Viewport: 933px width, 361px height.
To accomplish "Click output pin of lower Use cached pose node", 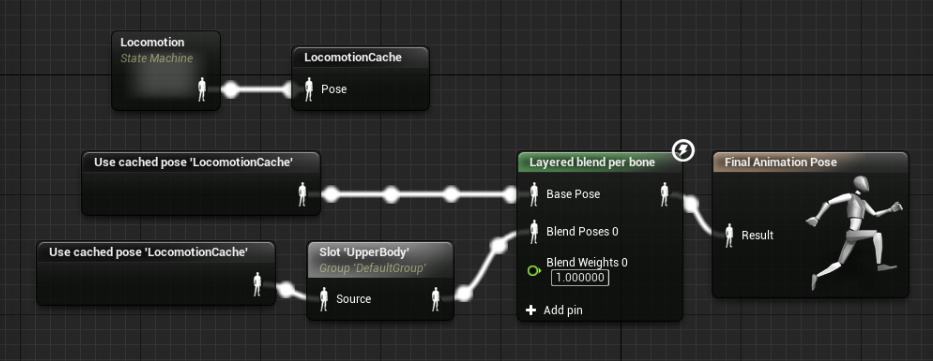I will pos(257,284).
